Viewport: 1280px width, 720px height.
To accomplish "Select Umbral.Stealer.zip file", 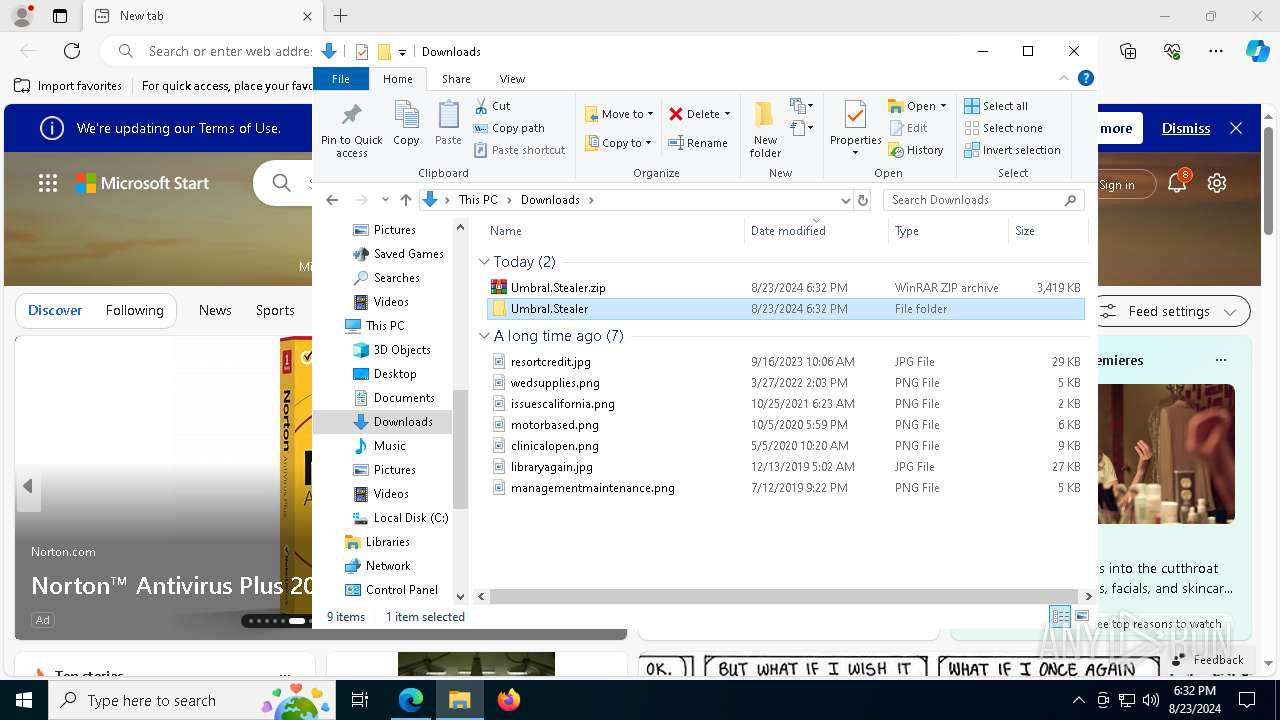I will pos(558,288).
